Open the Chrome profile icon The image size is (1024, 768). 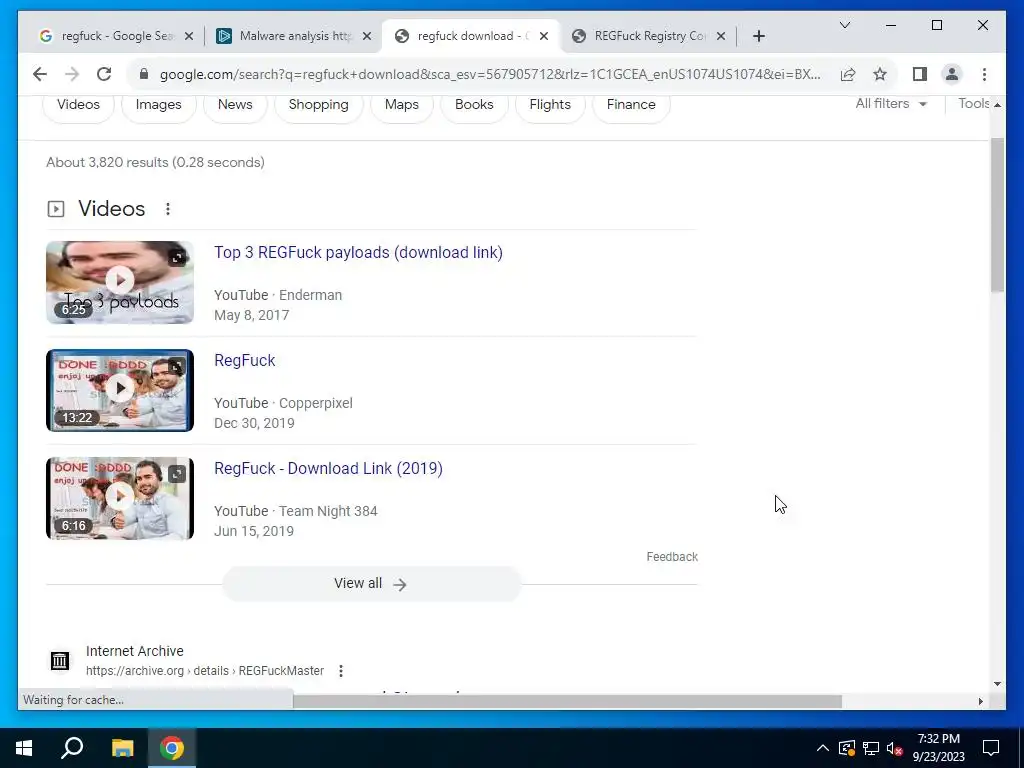952,74
